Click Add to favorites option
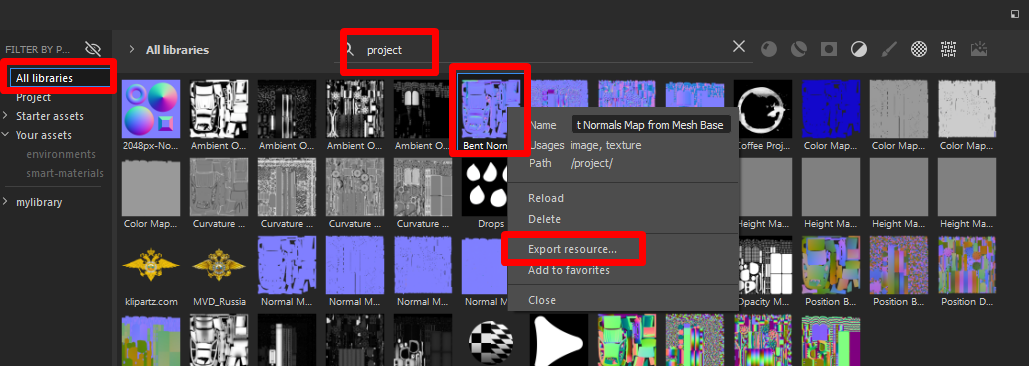Viewport: 1029px width, 366px height. click(569, 270)
